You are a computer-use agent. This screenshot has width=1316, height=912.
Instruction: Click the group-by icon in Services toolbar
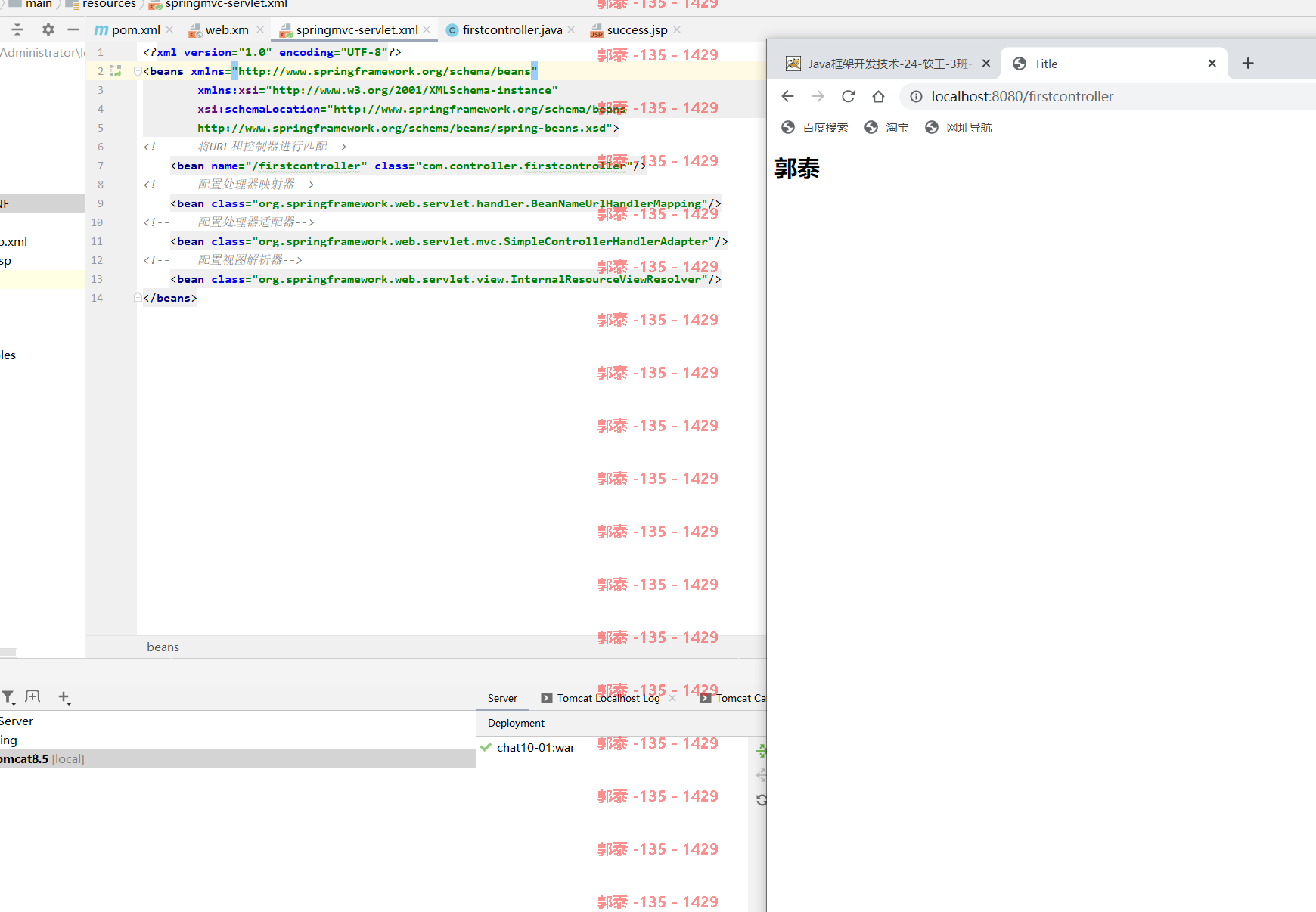pyautogui.click(x=33, y=696)
